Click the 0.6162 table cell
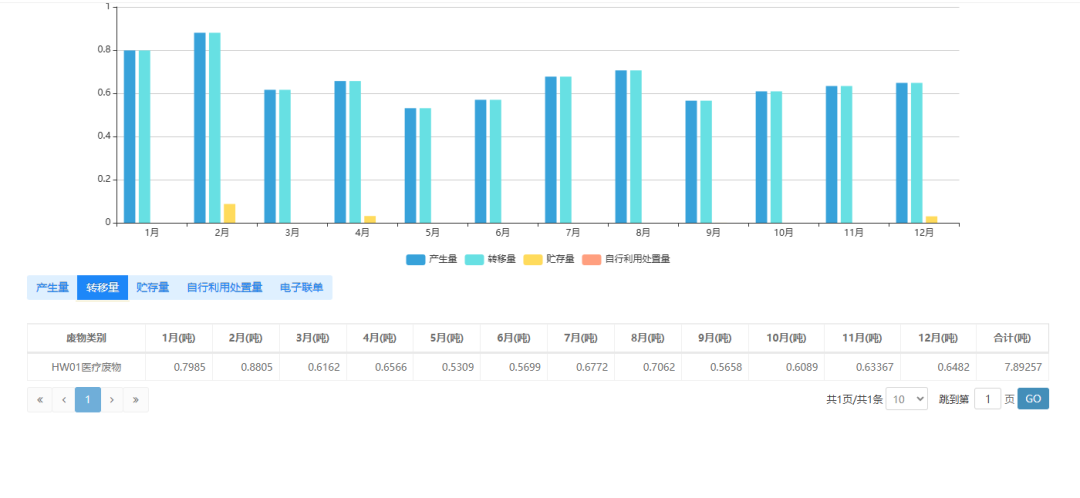This screenshot has height=498, width=1080. point(313,367)
